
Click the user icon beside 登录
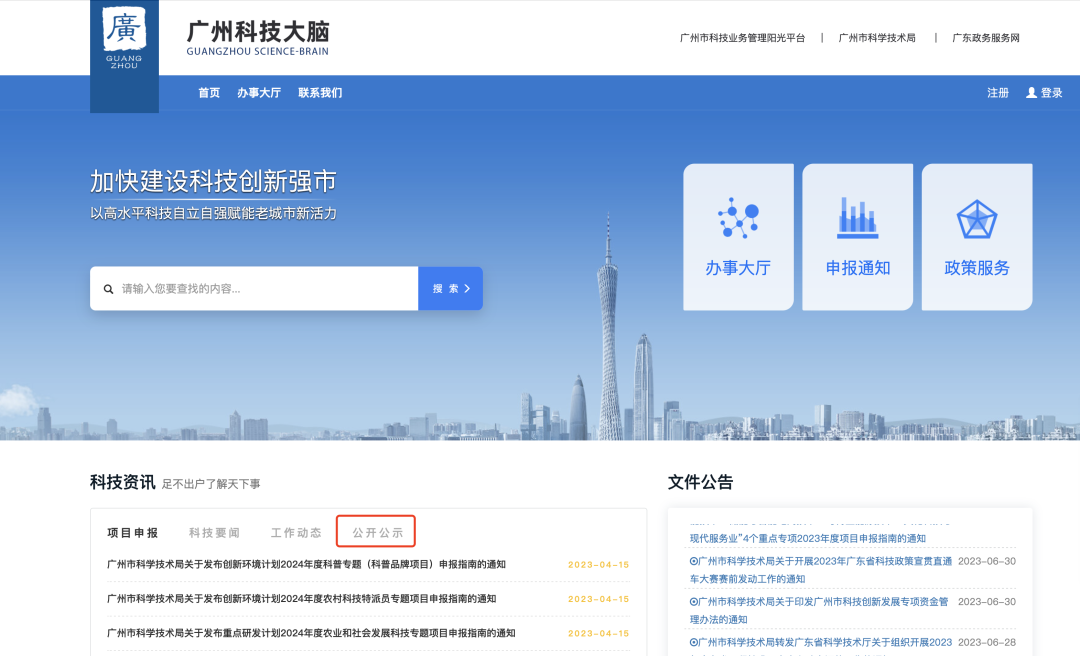pyautogui.click(x=1031, y=93)
